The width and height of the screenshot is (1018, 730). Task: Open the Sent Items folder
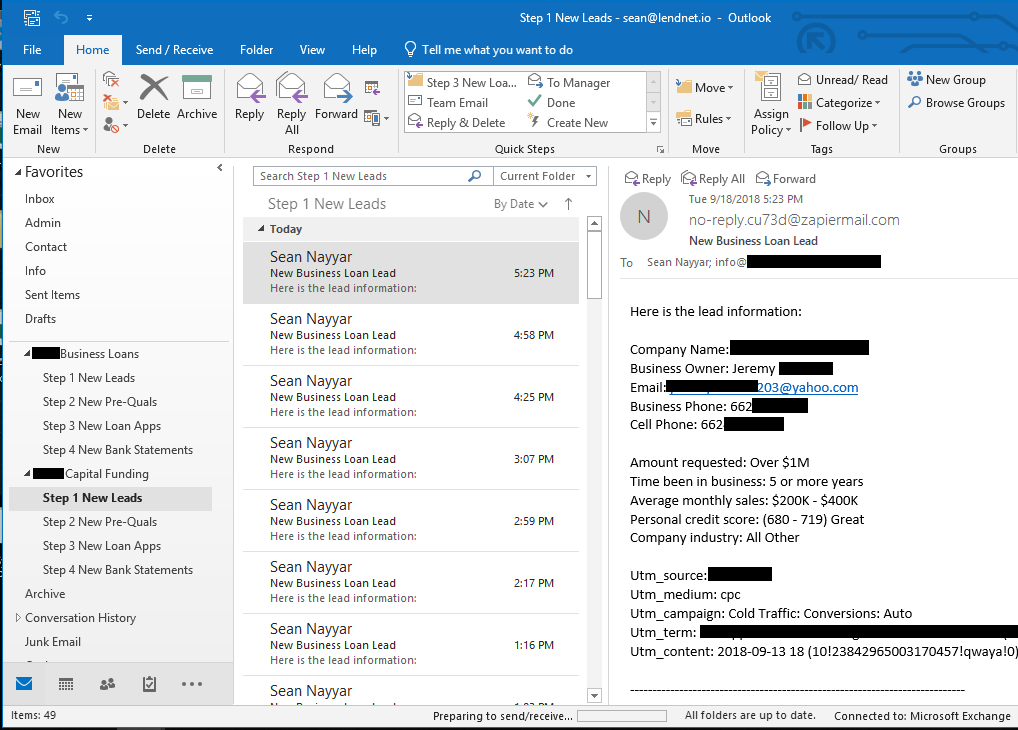pyautogui.click(x=53, y=295)
